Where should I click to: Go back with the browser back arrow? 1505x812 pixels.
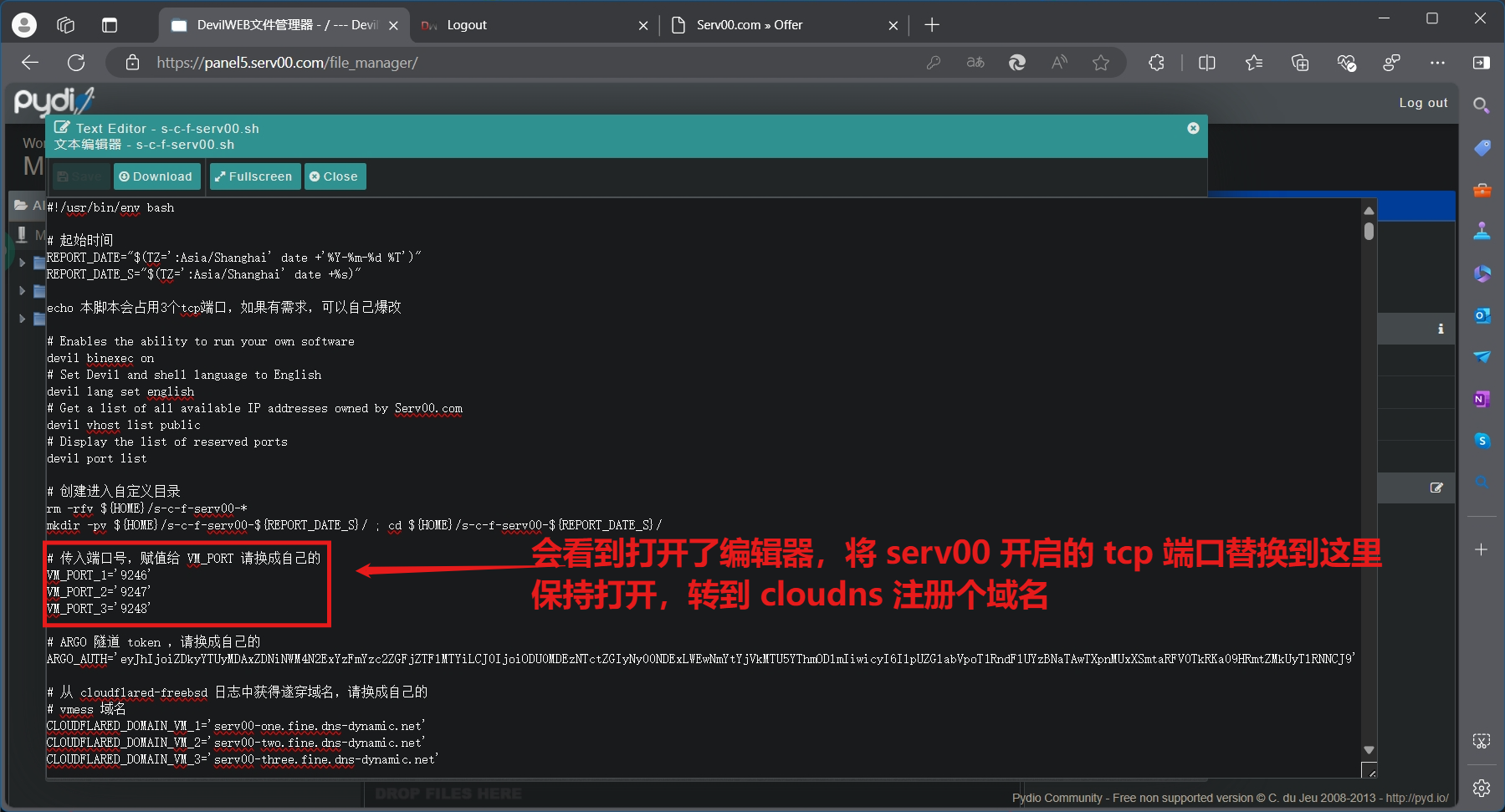coord(30,63)
